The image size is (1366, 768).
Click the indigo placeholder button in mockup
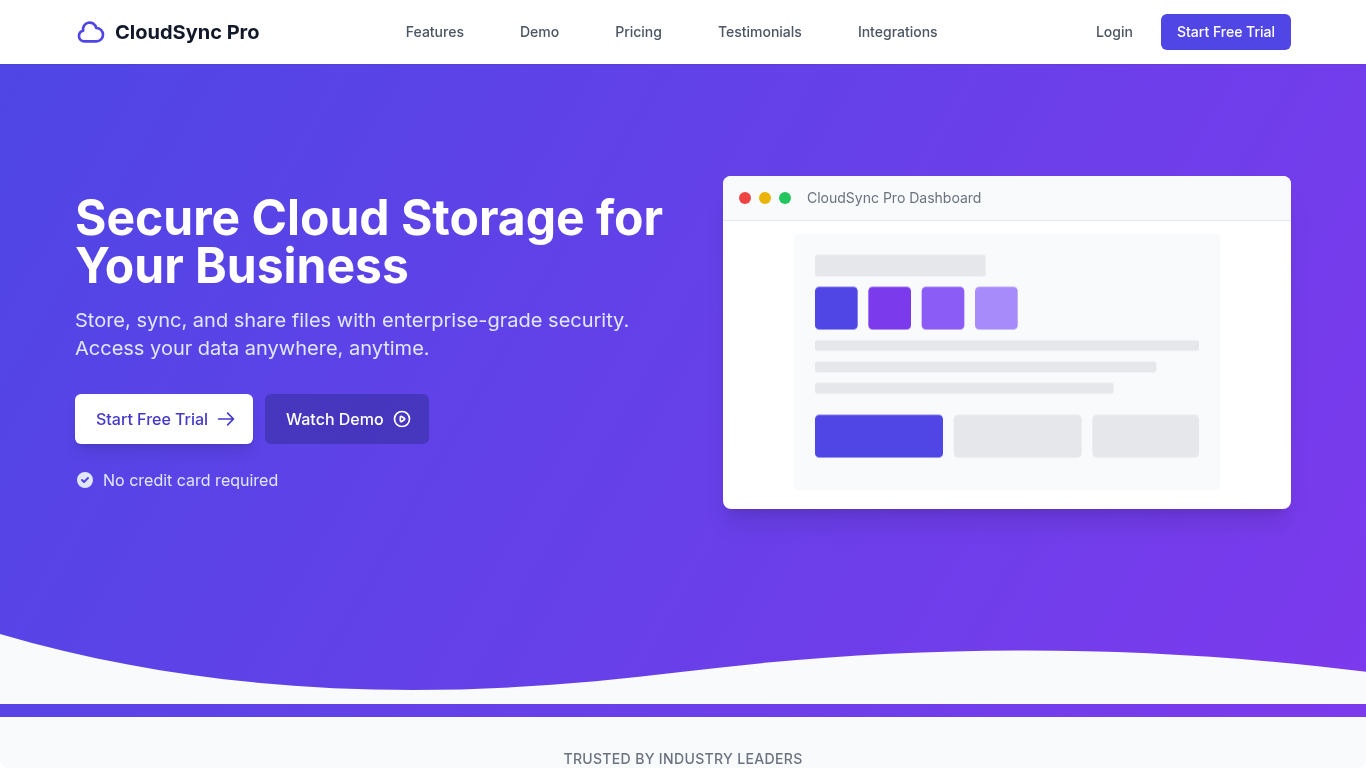pos(879,436)
